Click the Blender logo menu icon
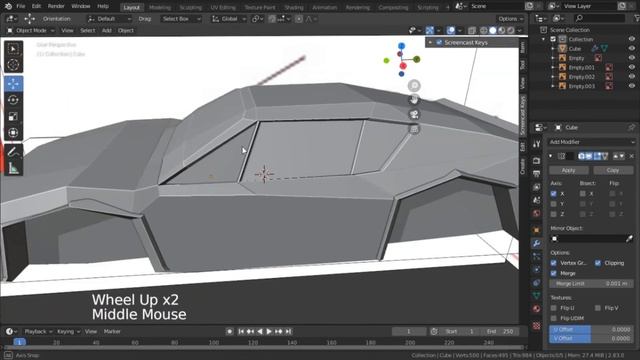This screenshot has height=360, width=640. [x=8, y=7]
